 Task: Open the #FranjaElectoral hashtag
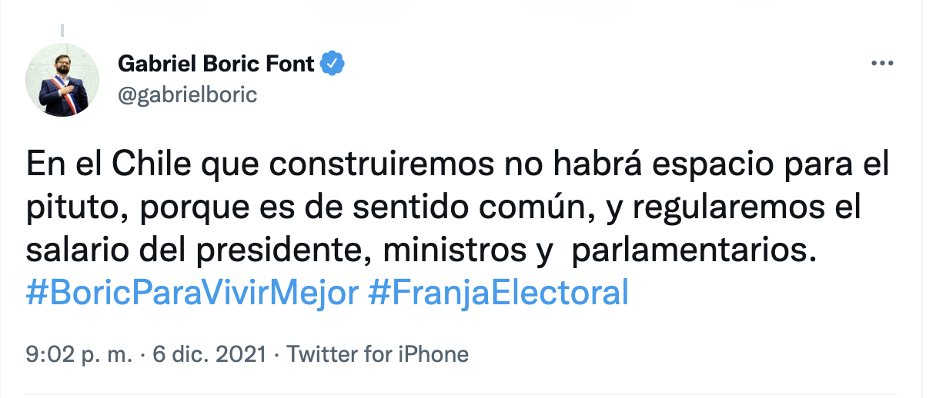pyautogui.click(x=498, y=293)
